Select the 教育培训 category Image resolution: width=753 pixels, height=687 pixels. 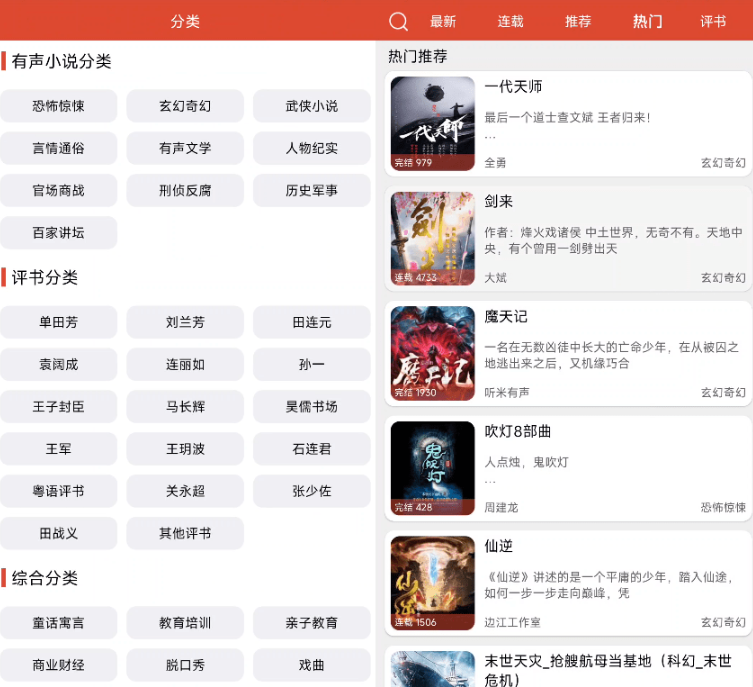point(185,623)
